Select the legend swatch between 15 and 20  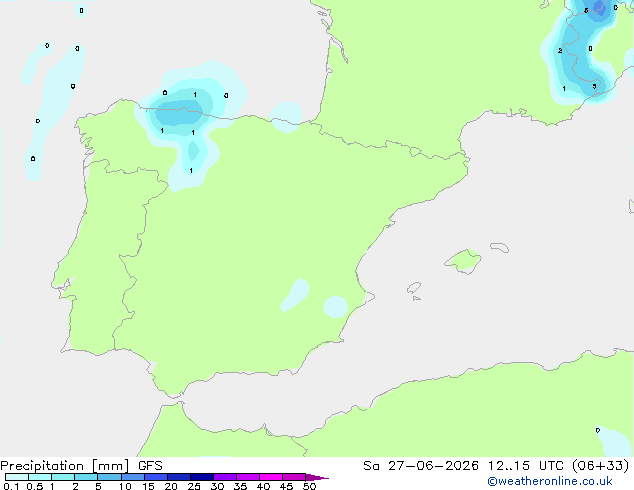click(156, 477)
